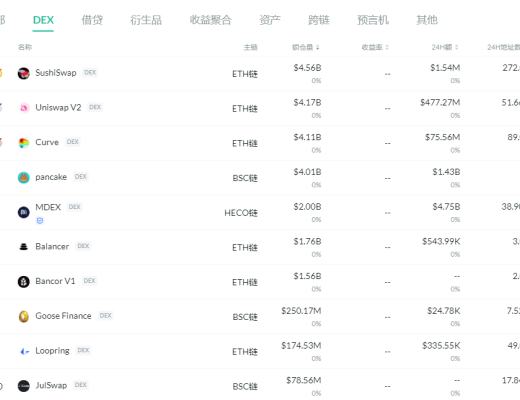Viewport: 520px width, 400px height.
Task: Click the HECO链 chain cell
Action: click(241, 213)
